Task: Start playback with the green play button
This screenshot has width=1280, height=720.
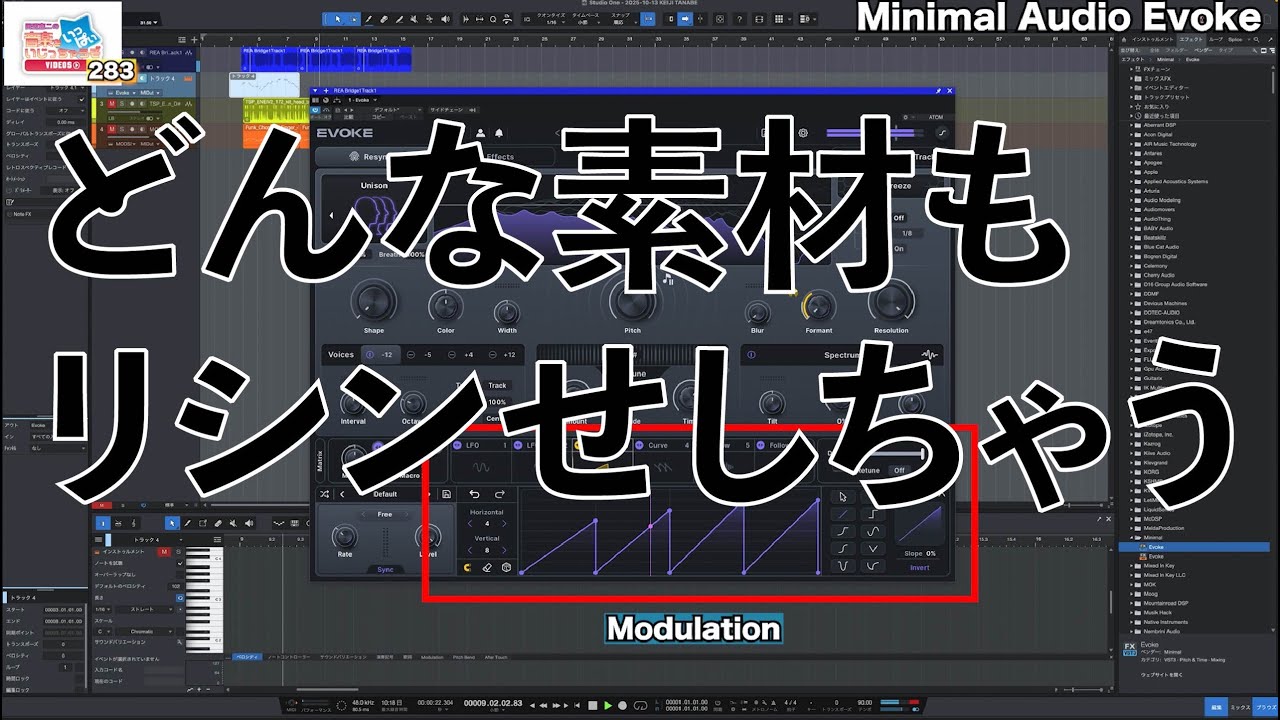Action: click(x=608, y=705)
